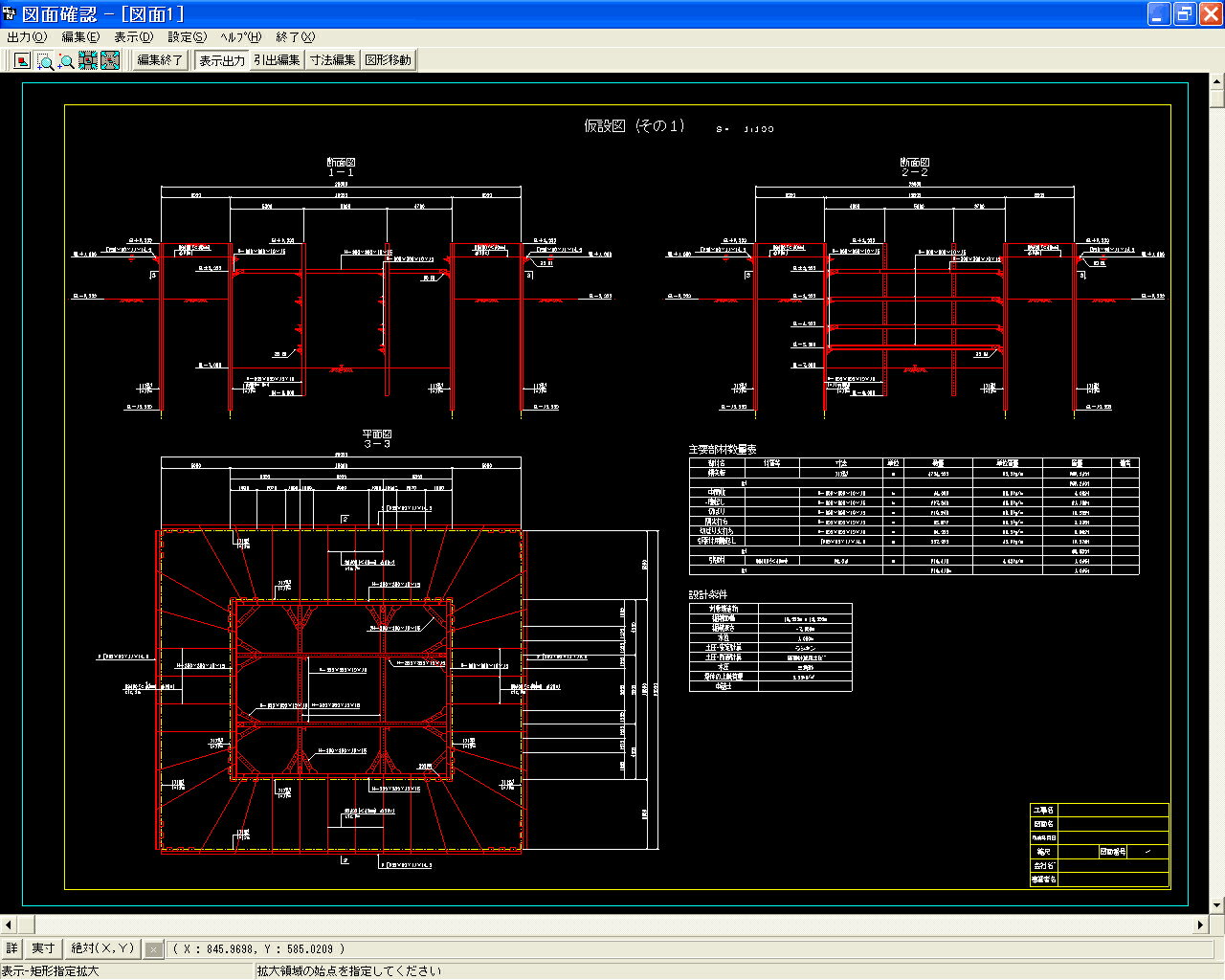Click the 寸法編集 button

point(332,60)
